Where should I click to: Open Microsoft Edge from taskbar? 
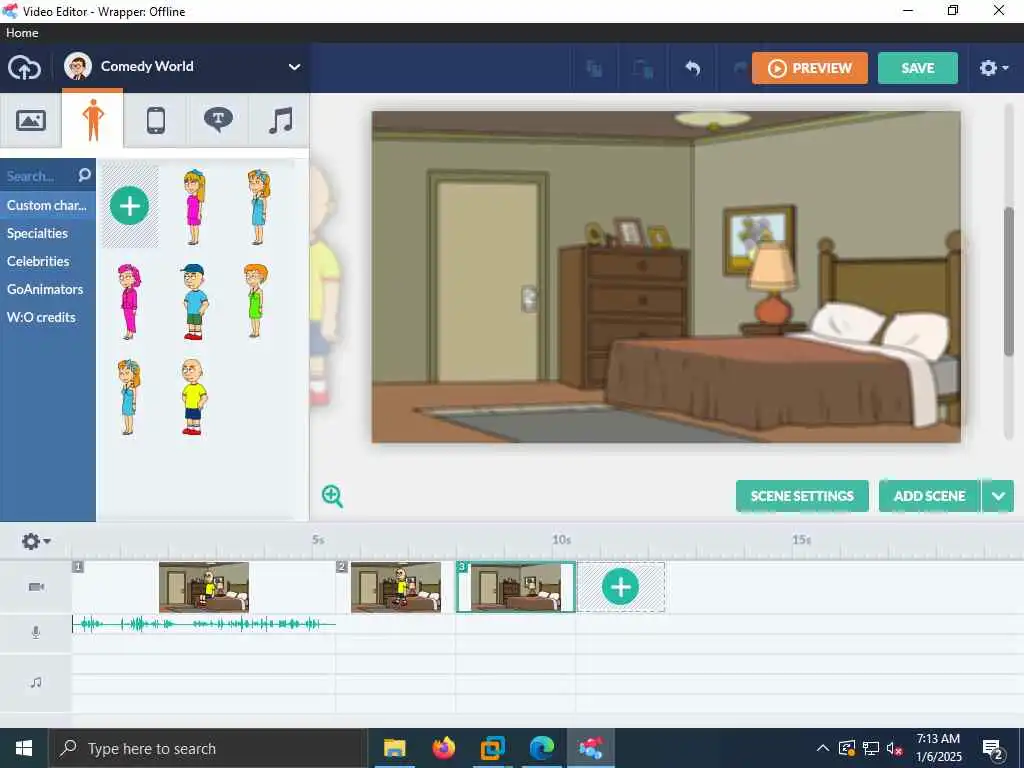pyautogui.click(x=541, y=748)
